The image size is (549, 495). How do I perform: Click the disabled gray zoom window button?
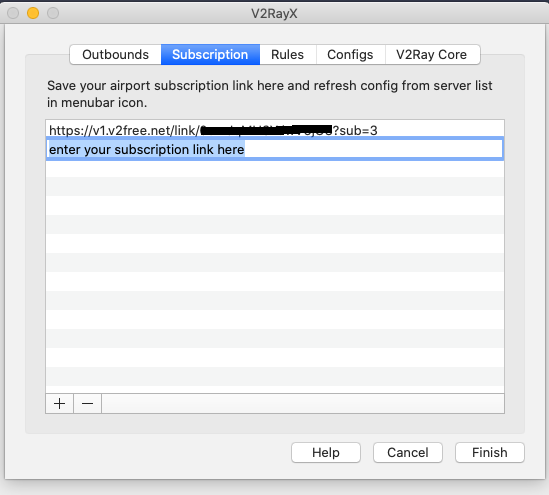(x=53, y=13)
